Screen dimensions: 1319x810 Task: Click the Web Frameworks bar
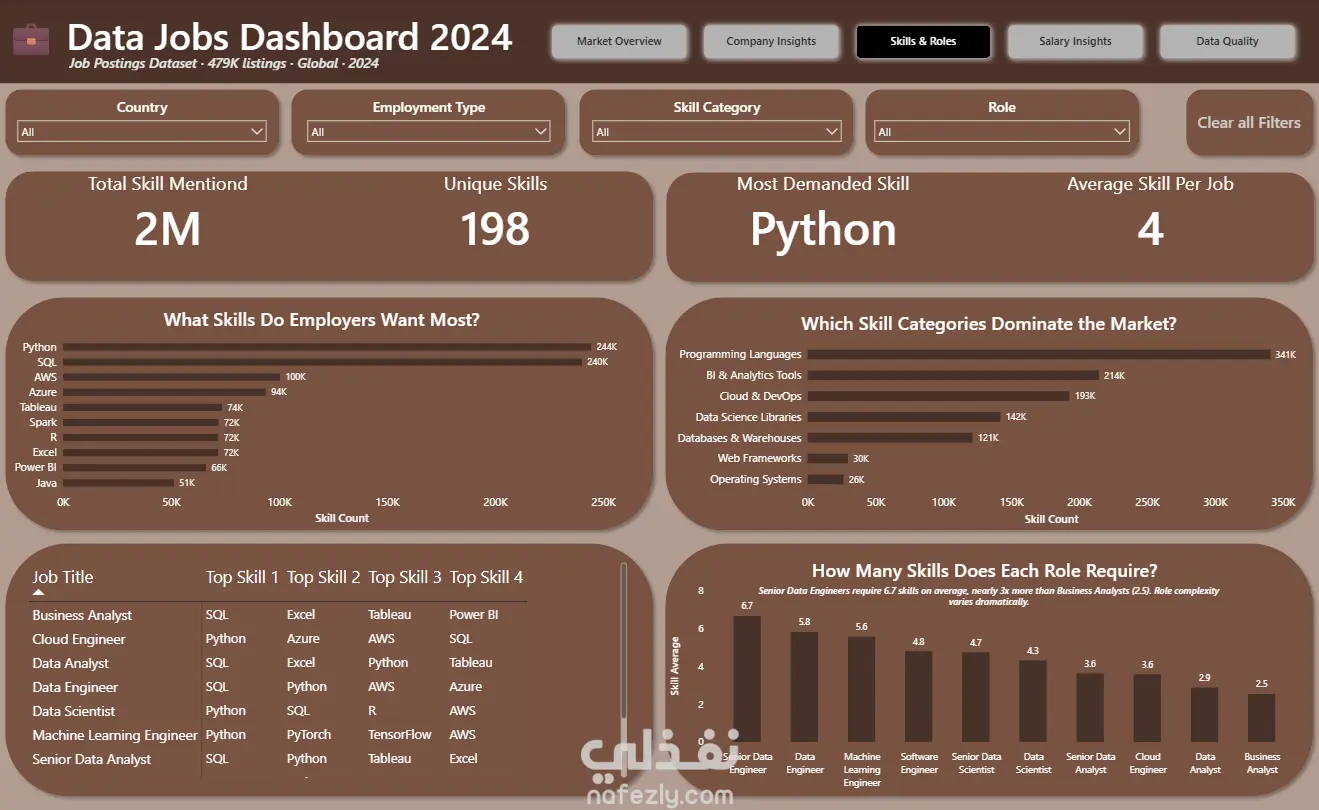(x=828, y=458)
